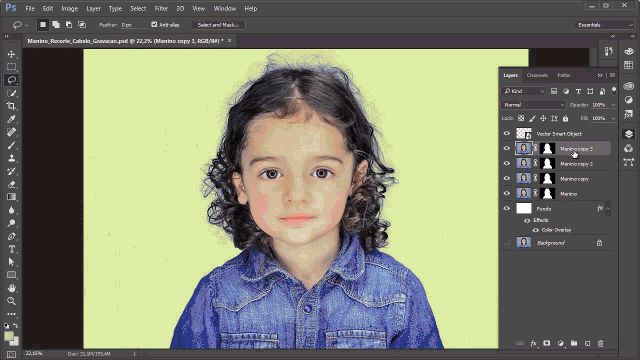
Task: Select the Blur tool
Action: tap(11, 210)
